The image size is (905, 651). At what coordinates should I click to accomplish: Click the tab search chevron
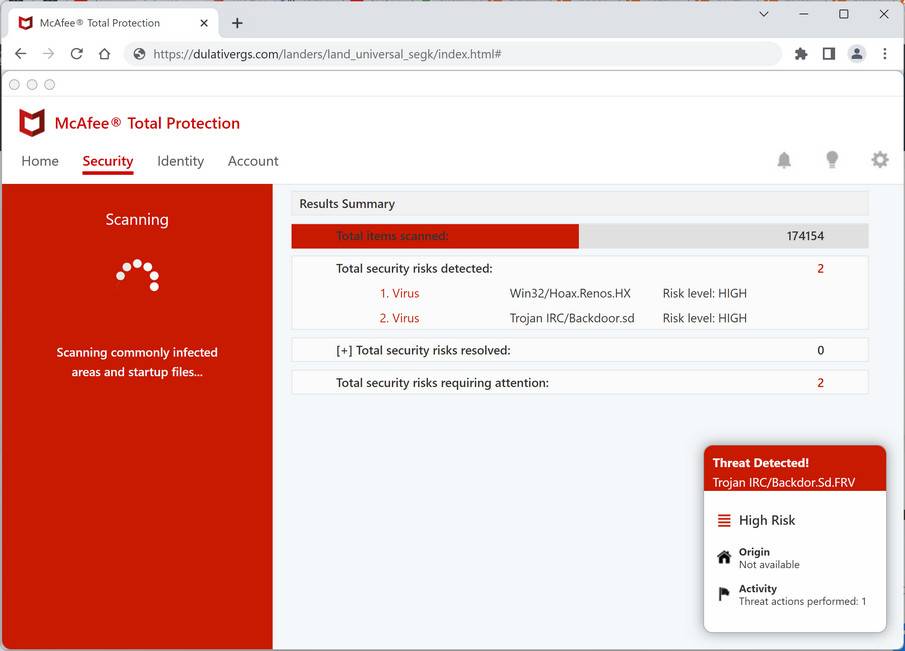[764, 14]
